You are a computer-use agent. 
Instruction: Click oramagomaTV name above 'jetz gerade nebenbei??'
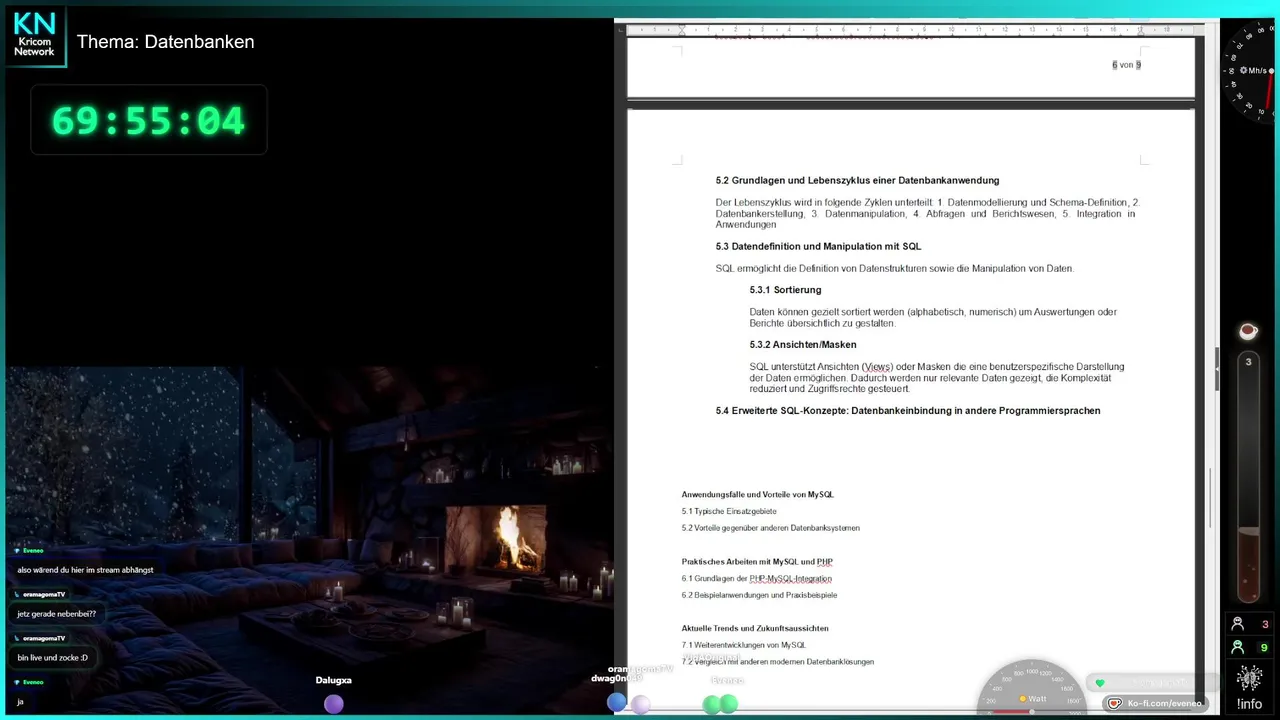[44, 594]
